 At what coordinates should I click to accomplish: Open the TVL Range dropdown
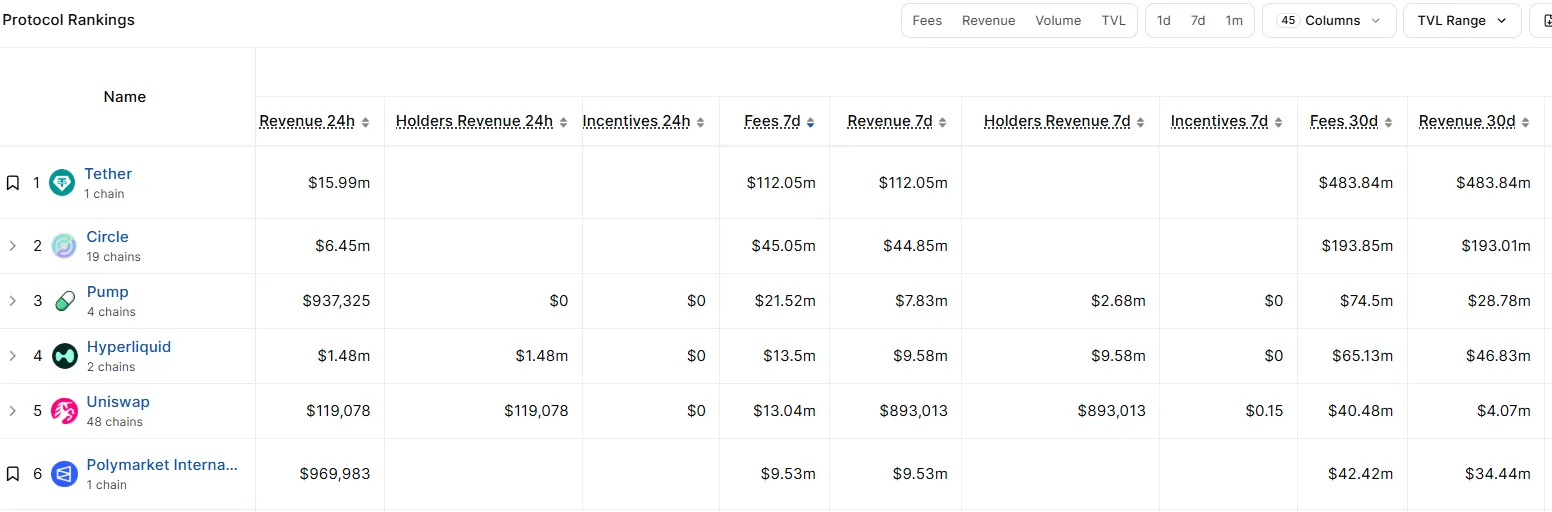[1462, 21]
